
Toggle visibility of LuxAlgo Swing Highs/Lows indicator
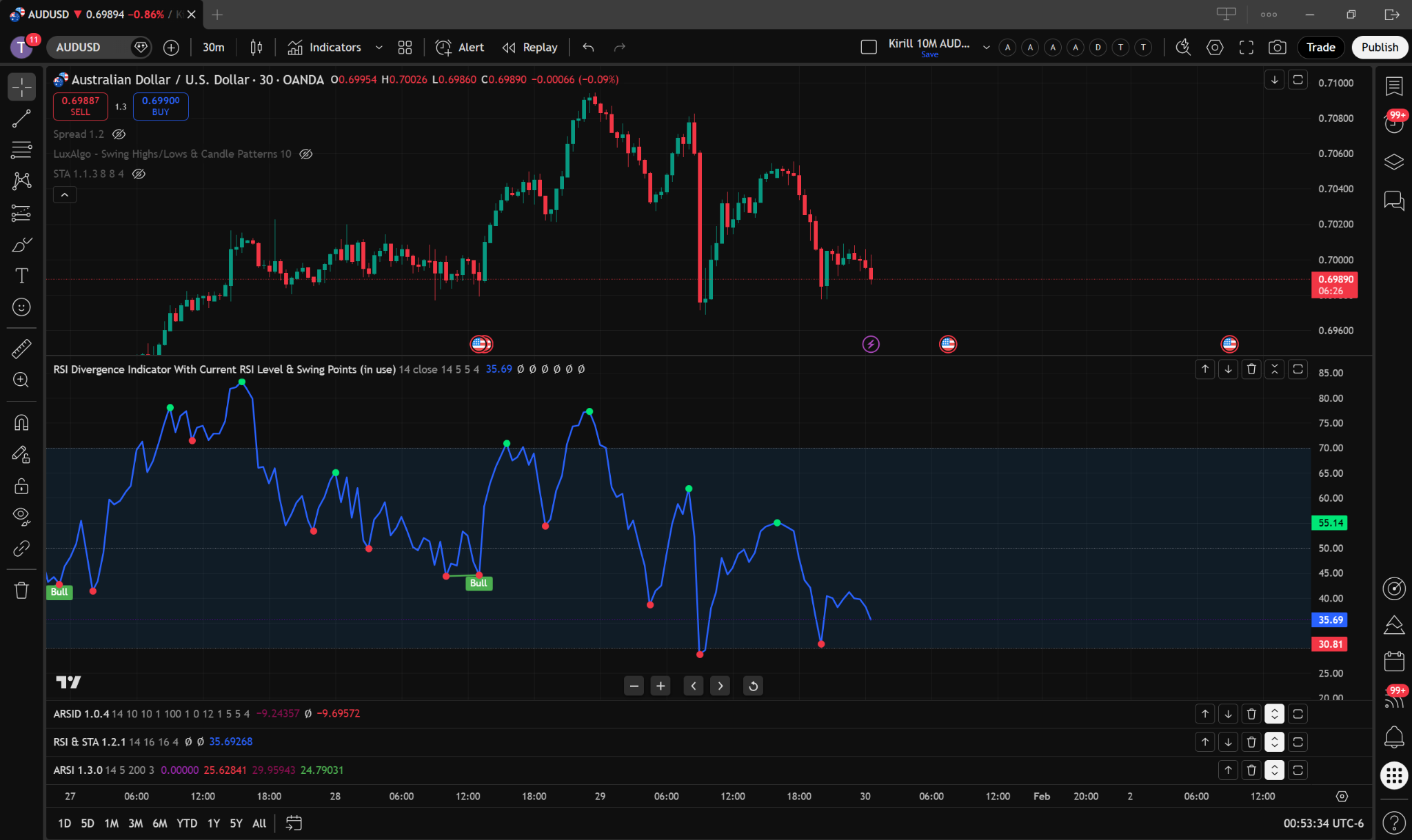(x=306, y=154)
